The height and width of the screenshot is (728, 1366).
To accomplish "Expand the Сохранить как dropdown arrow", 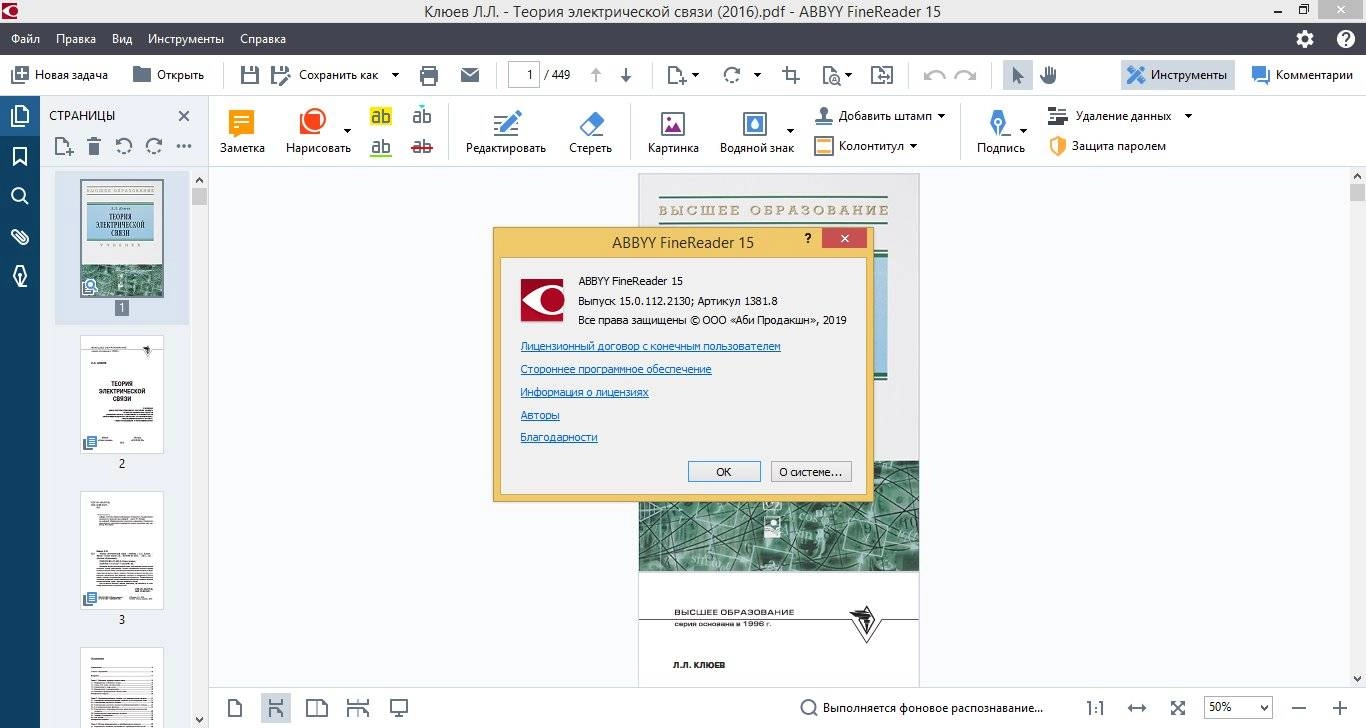I will tap(395, 75).
